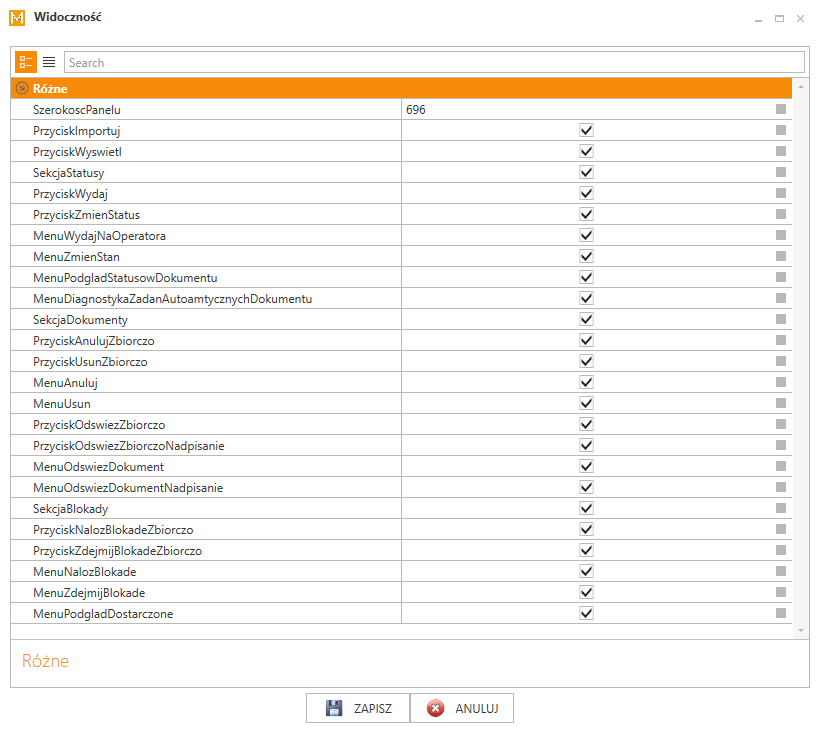The image size is (820, 737).
Task: Disable the MenuWydajNaOperatora checkbox
Action: coord(586,235)
